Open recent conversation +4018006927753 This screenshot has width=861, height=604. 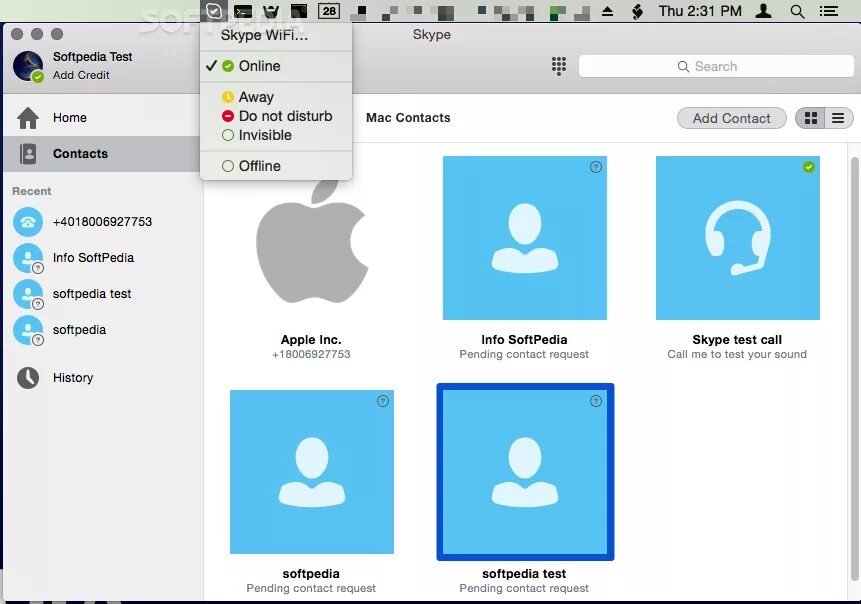(103, 222)
